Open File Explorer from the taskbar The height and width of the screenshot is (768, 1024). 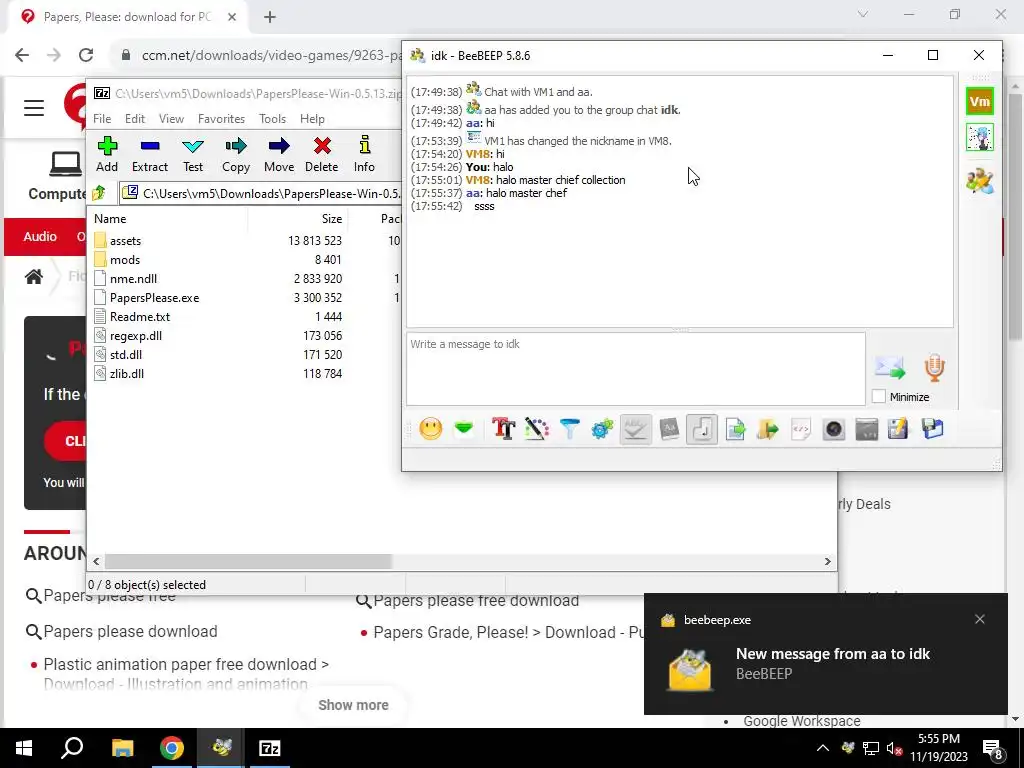pos(122,748)
